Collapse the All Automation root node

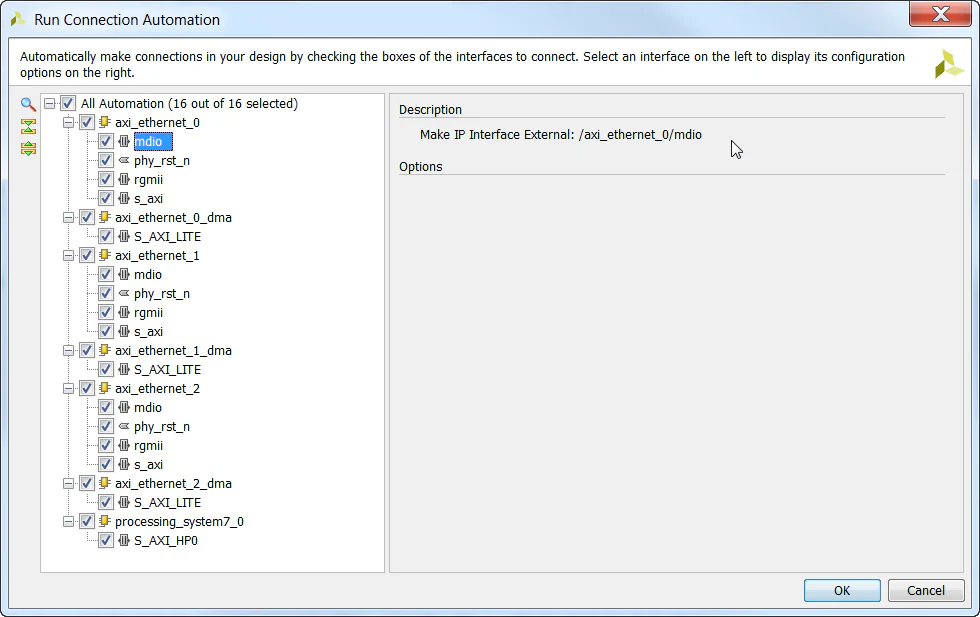pos(49,103)
